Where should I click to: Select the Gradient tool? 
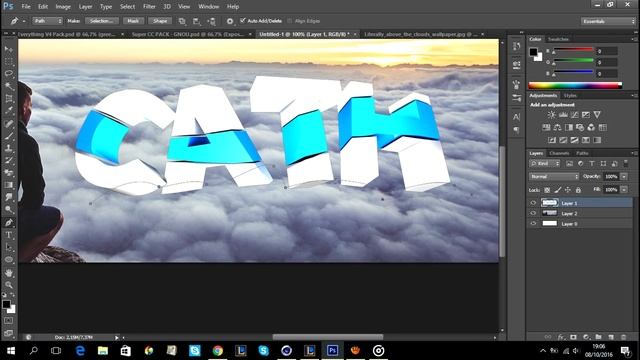(x=9, y=185)
